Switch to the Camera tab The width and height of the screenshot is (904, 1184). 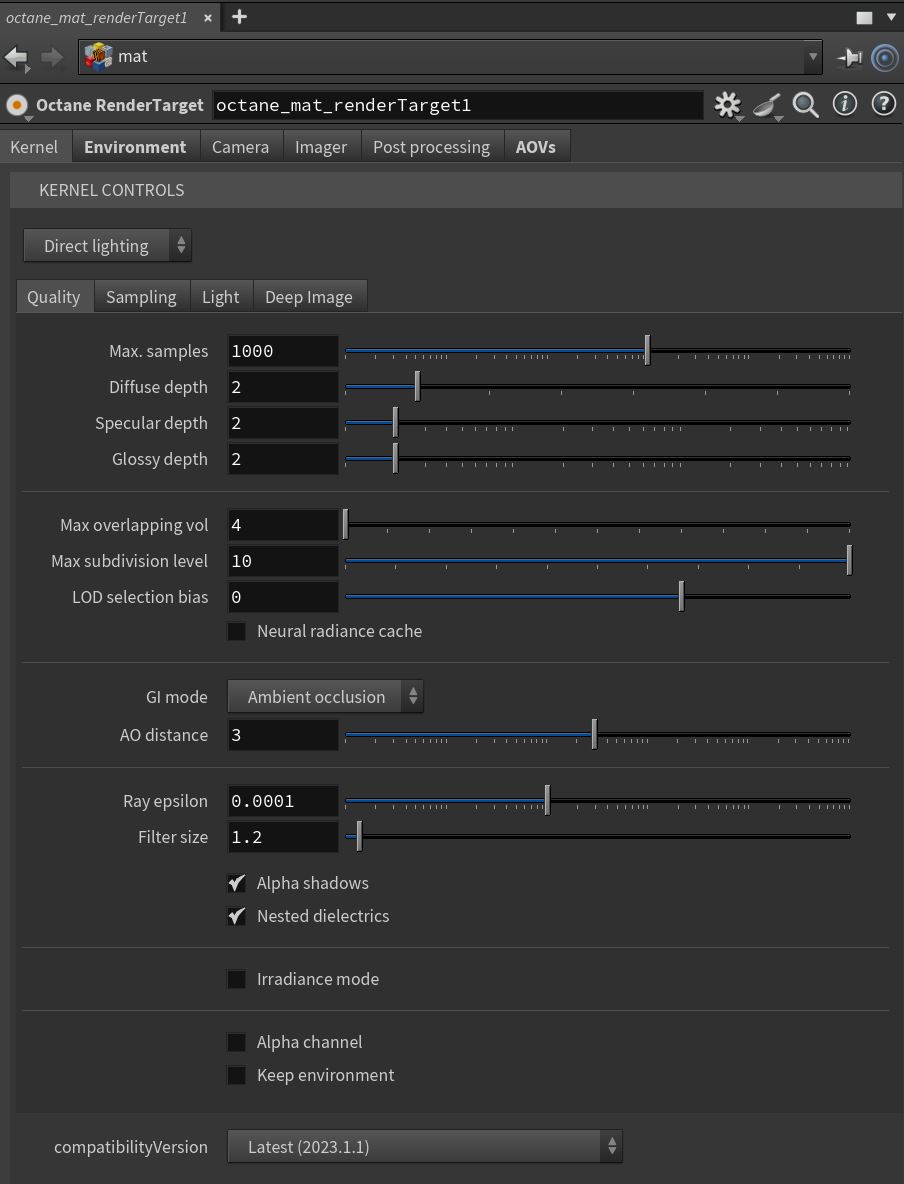(240, 147)
